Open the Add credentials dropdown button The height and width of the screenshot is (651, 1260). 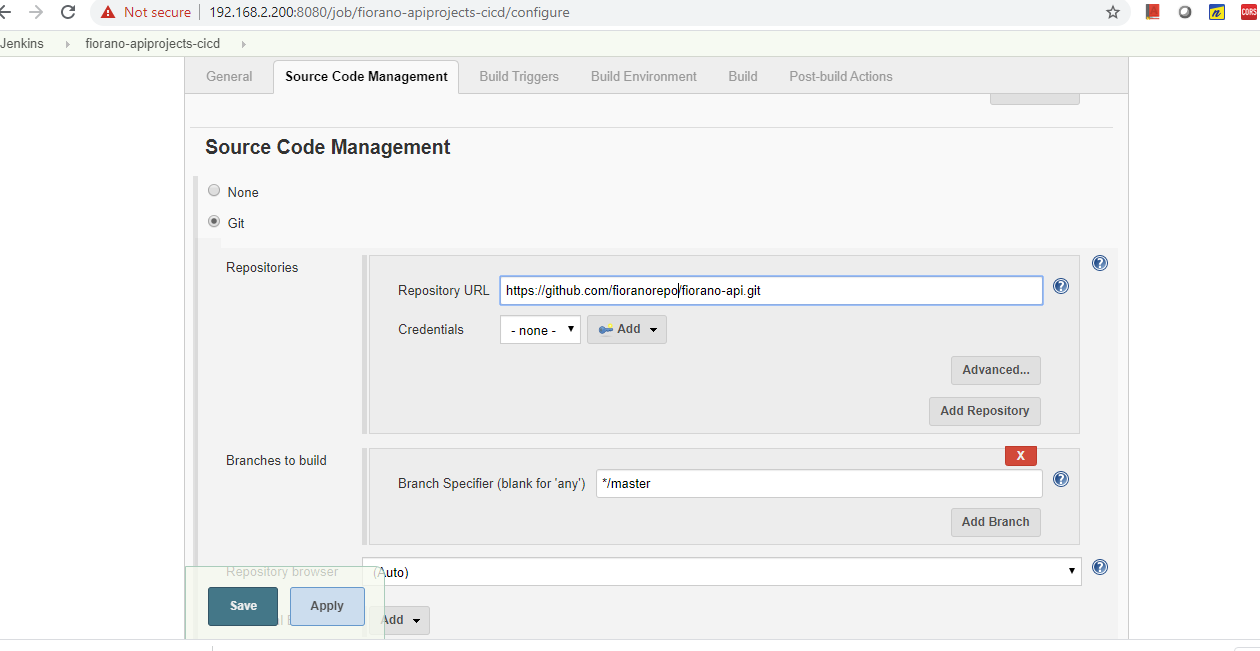coord(627,329)
